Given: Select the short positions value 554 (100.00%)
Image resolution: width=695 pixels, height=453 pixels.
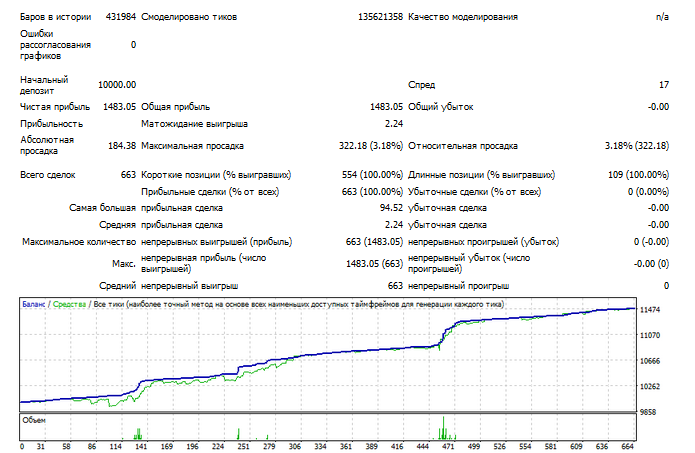Looking at the screenshot, I should [x=372, y=175].
